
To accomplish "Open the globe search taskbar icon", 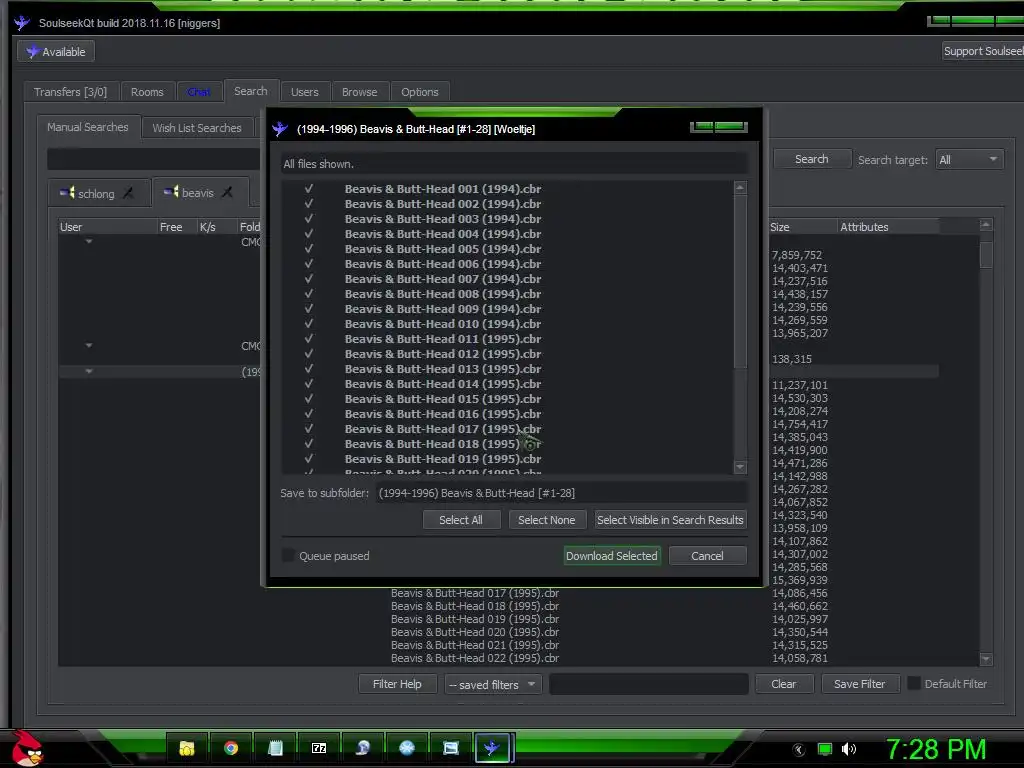I will tap(362, 748).
